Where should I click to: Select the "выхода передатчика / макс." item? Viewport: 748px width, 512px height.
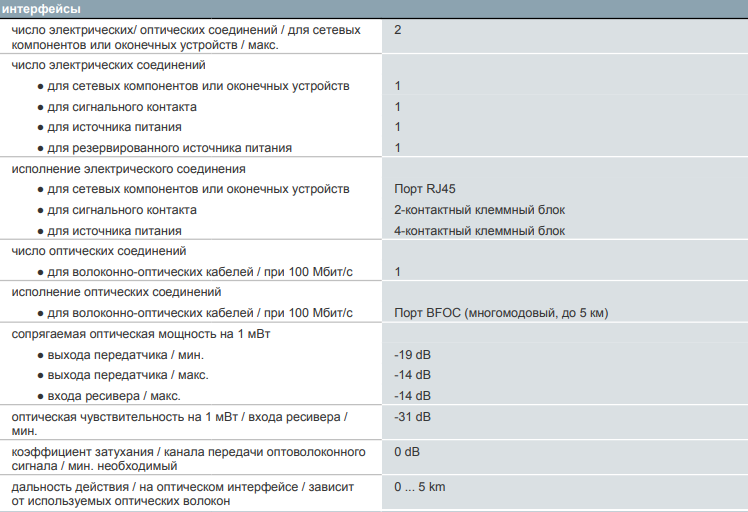pyautogui.click(x=129, y=375)
